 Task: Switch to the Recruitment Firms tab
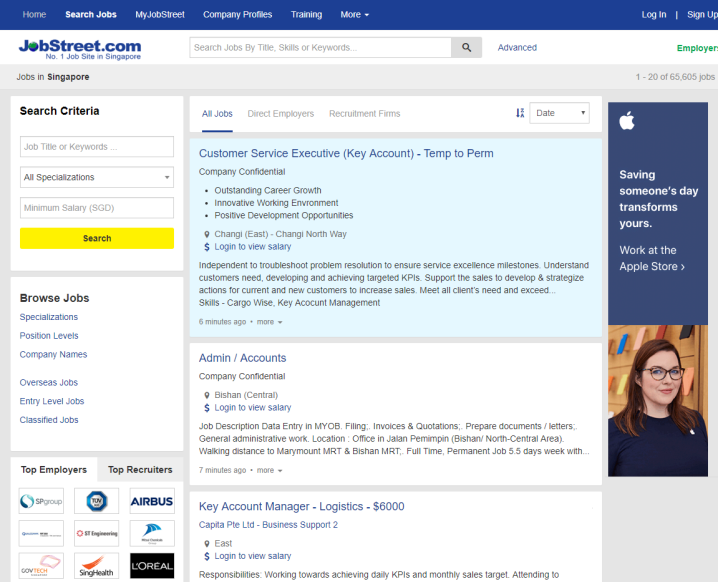(x=364, y=114)
